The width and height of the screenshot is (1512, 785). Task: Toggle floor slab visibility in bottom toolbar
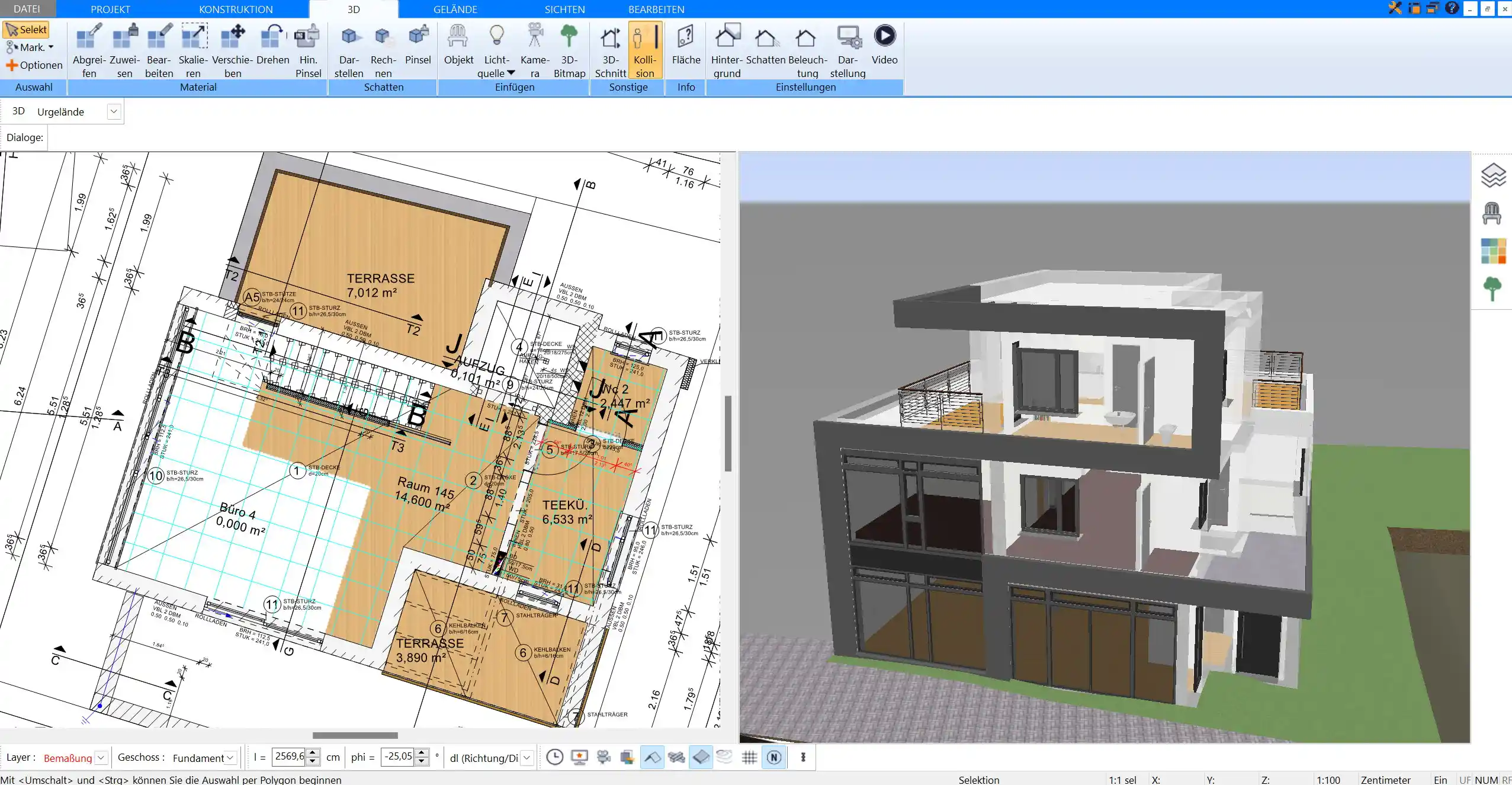click(701, 757)
